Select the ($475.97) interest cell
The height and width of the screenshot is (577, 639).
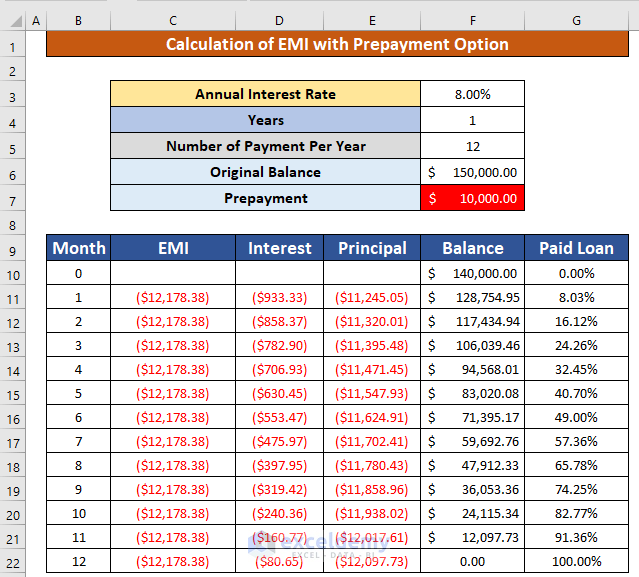click(x=279, y=441)
